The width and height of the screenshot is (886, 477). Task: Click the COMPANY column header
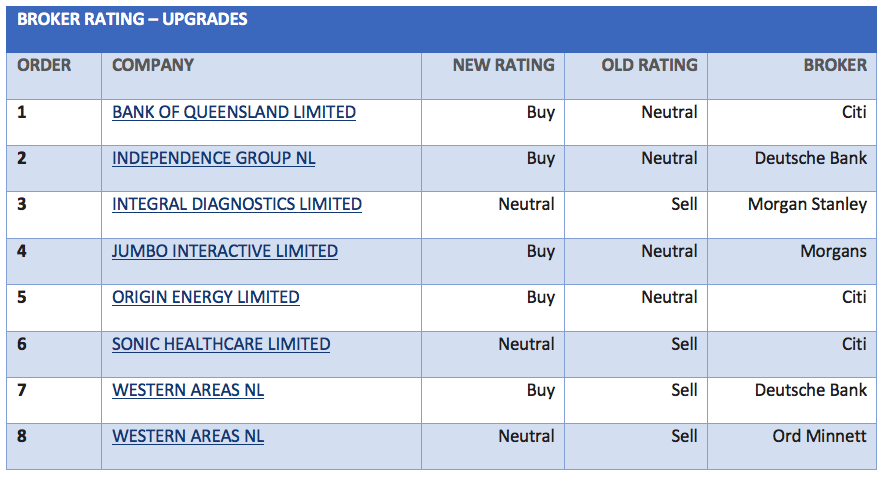click(x=153, y=65)
